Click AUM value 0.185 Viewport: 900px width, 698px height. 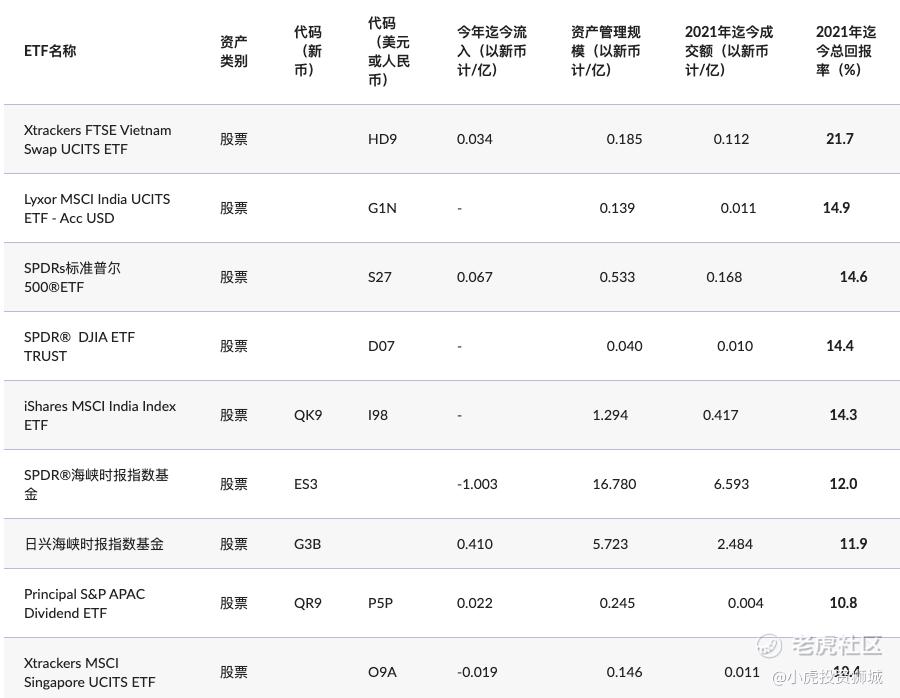click(x=624, y=139)
